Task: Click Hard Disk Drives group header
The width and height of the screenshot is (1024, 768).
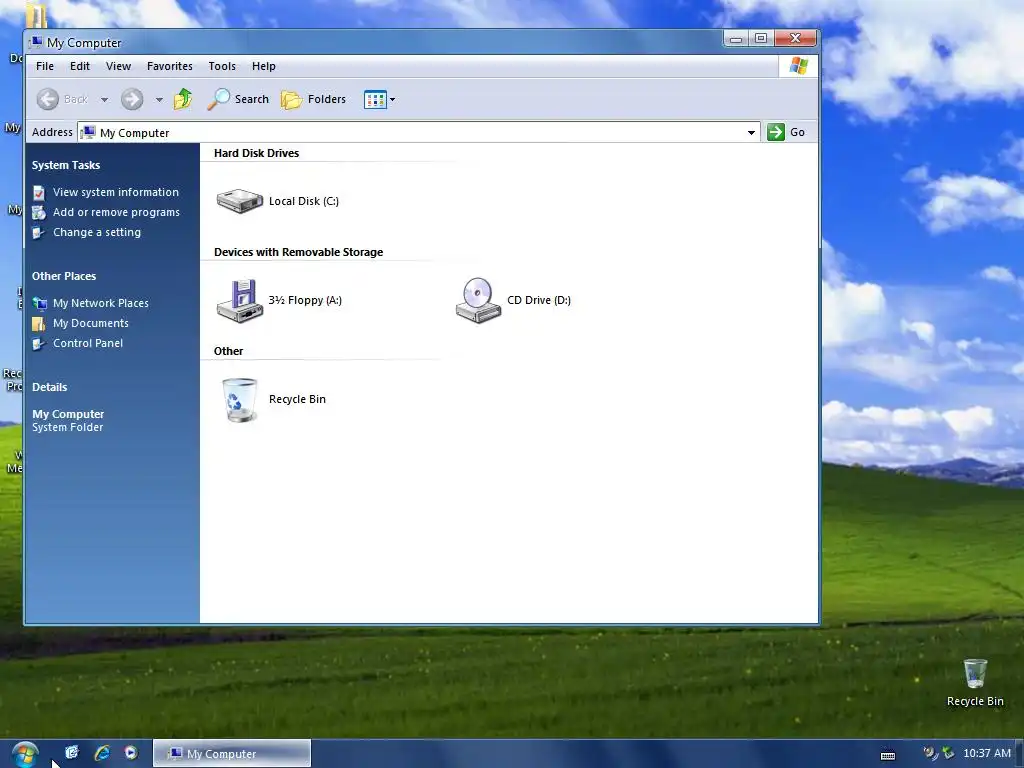Action: click(257, 153)
